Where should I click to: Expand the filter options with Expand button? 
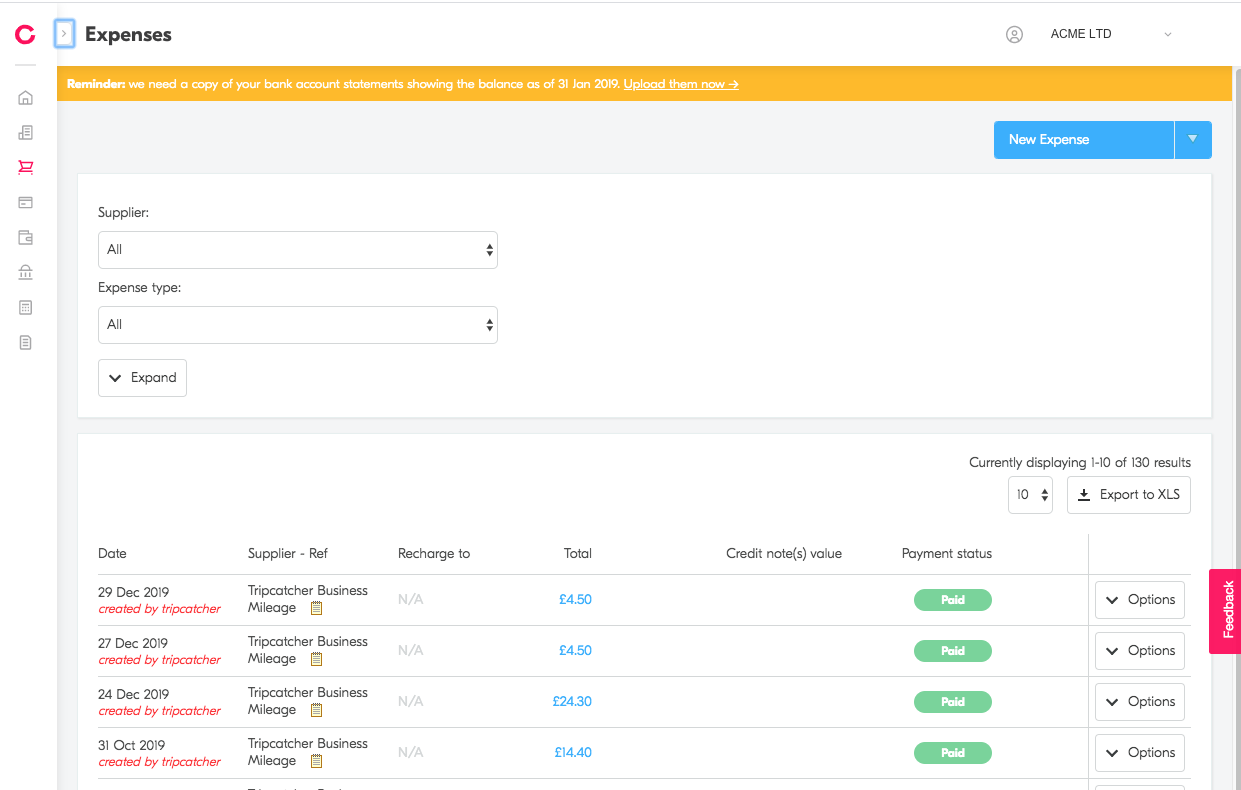142,378
